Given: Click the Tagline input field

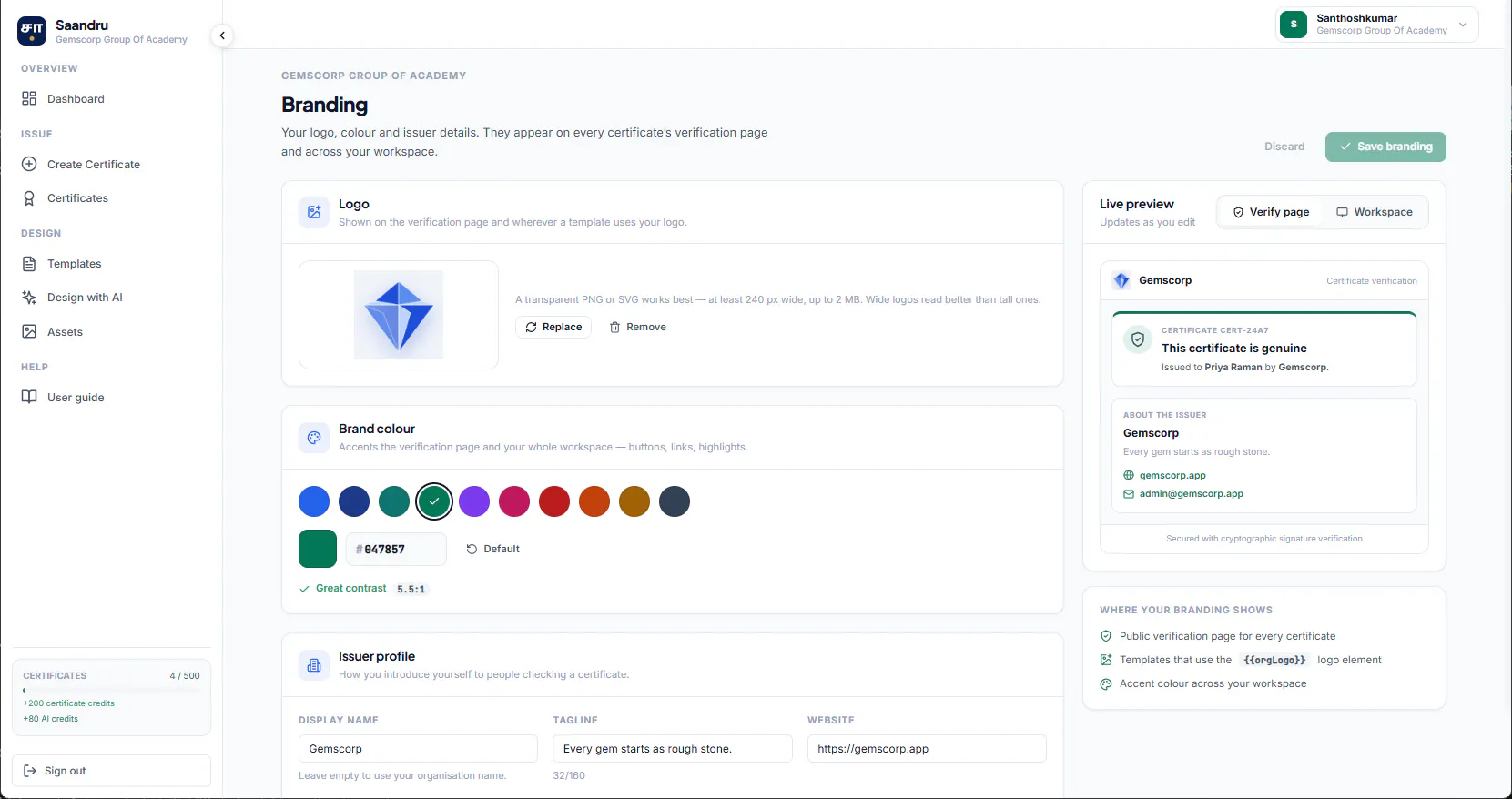Looking at the screenshot, I should (x=673, y=749).
